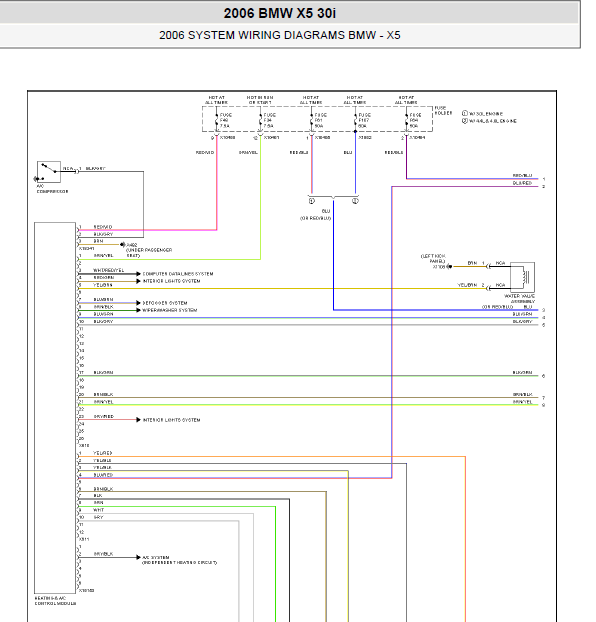Click the "YEL/RED" label on the orange wire
Screen dimensions: 596x622
point(103,453)
